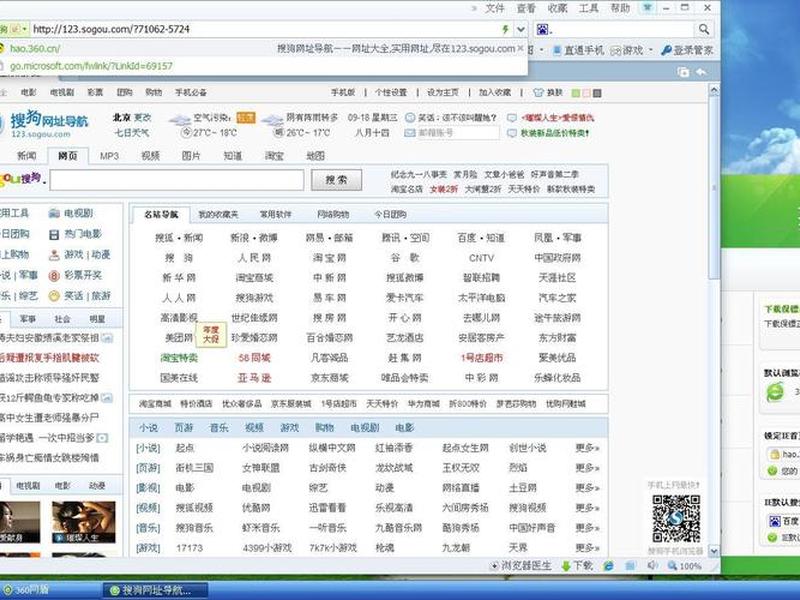Screen dimensions: 800x600
Task: Expand the address bar history dropdown
Action: [x=520, y=29]
